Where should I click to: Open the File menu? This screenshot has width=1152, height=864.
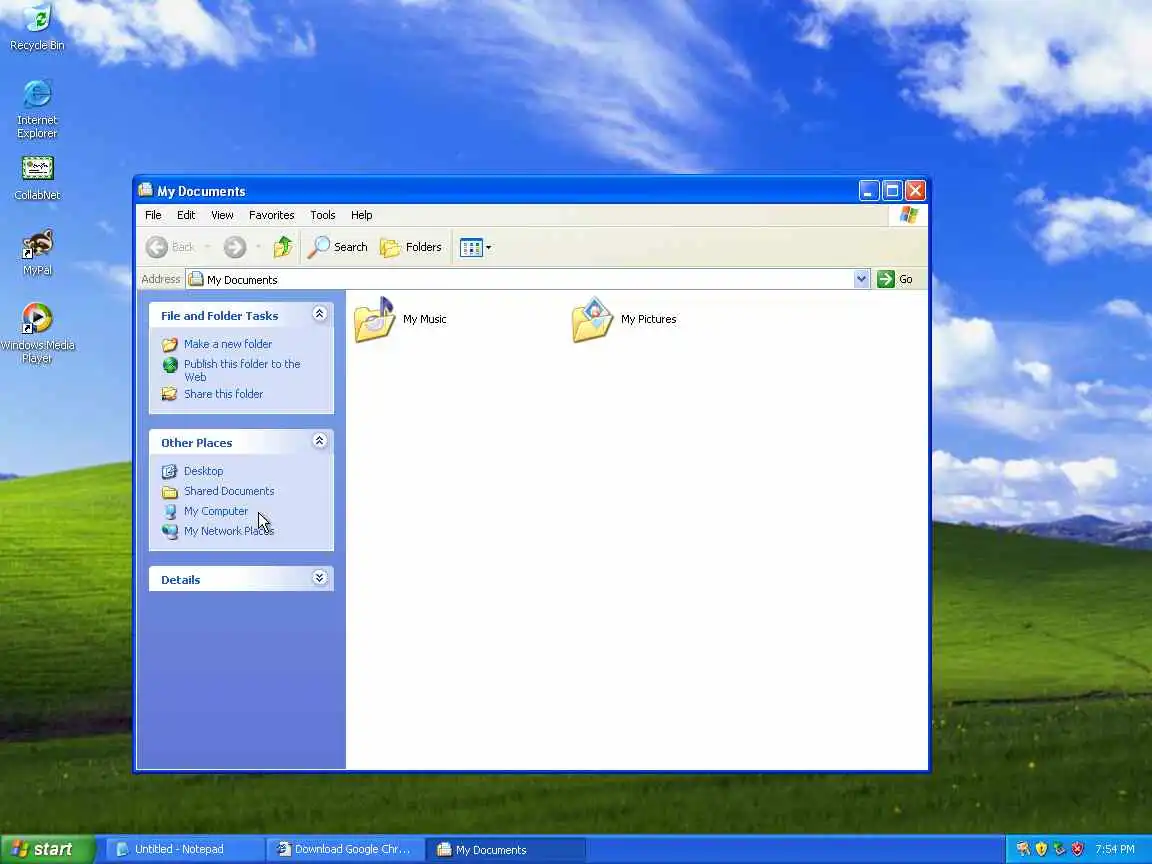pos(153,215)
